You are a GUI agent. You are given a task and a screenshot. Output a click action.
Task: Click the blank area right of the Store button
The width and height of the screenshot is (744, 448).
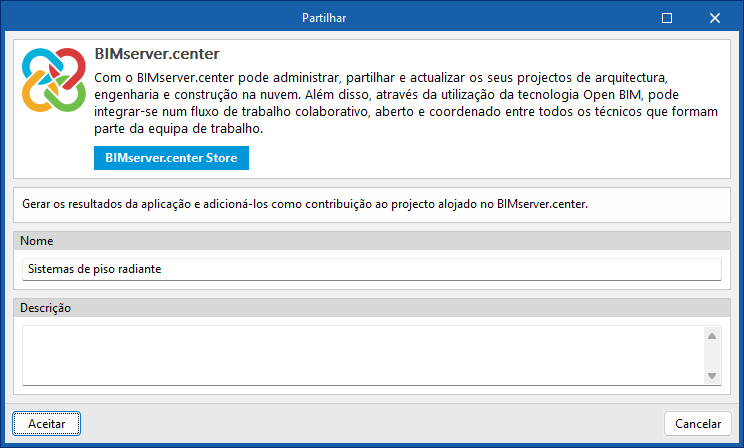point(480,158)
